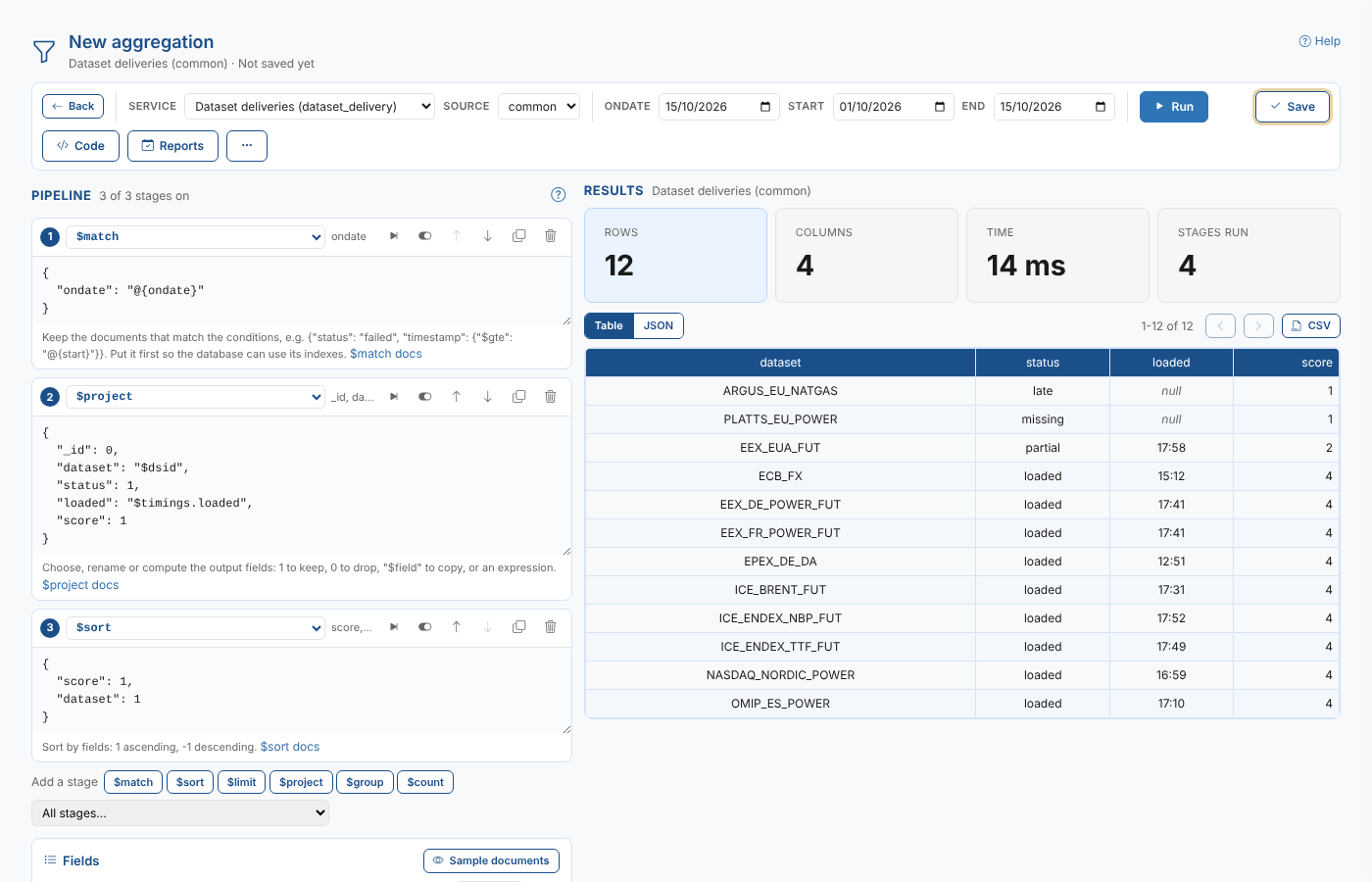
Task: Move the $match stage down
Action: [x=488, y=236]
